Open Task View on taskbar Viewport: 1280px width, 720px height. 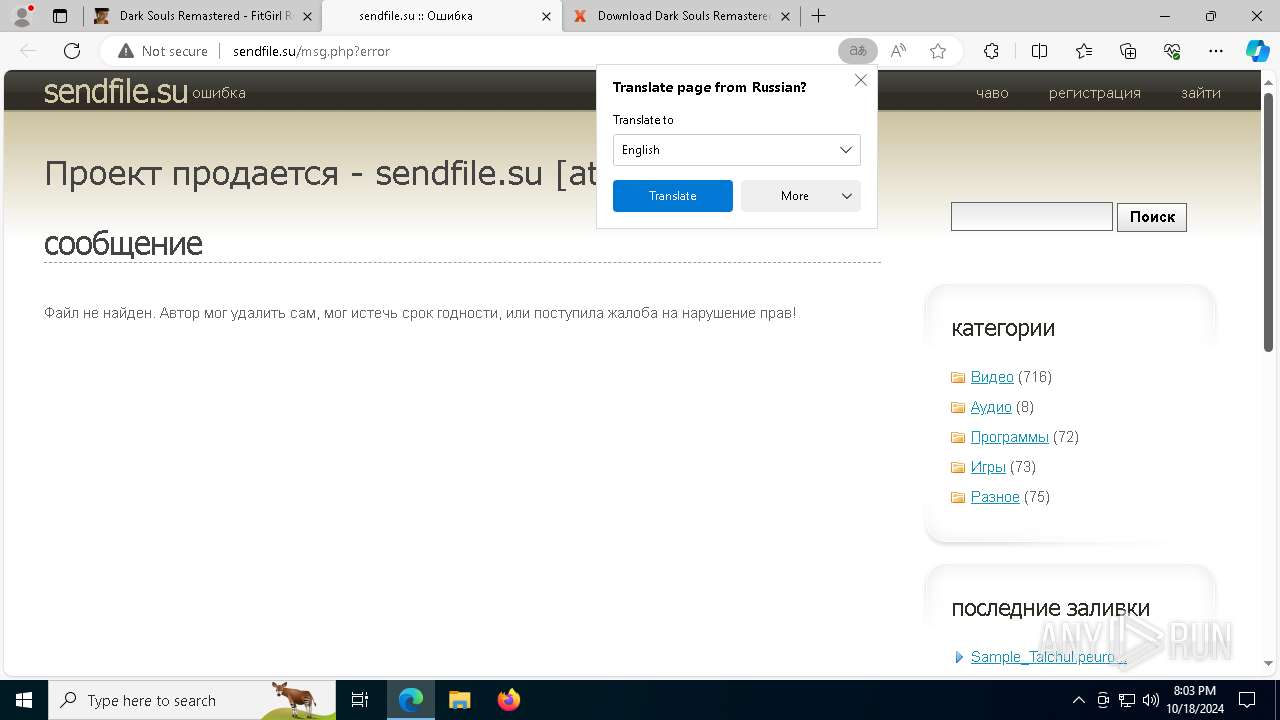pyautogui.click(x=360, y=700)
